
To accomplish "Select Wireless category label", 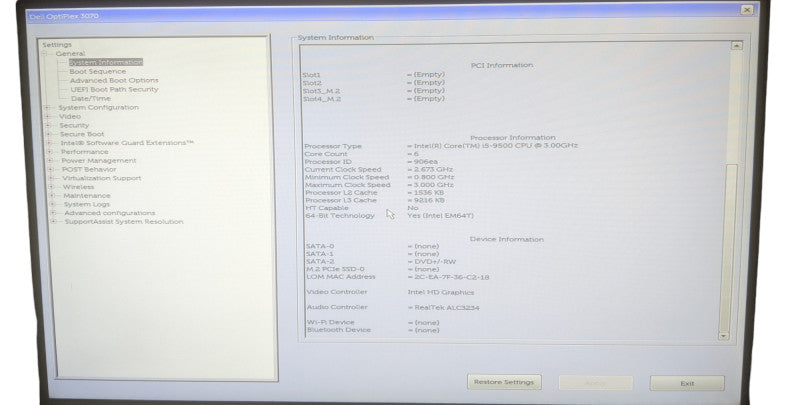I will (x=79, y=187).
